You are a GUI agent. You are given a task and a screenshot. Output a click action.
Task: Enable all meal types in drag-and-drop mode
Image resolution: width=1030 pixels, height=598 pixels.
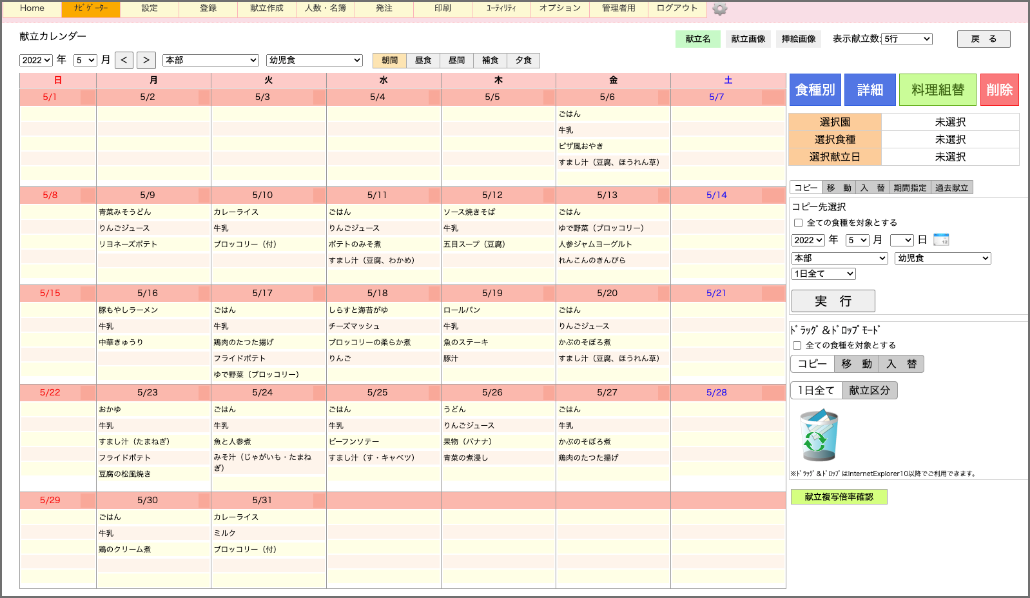click(x=797, y=345)
